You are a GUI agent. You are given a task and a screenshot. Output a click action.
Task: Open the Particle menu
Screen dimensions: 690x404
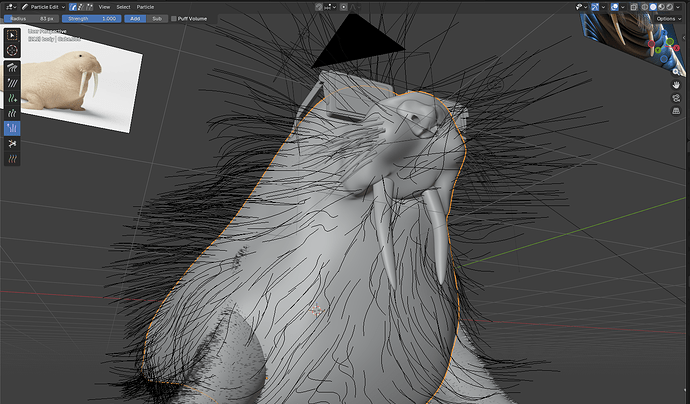(x=145, y=7)
